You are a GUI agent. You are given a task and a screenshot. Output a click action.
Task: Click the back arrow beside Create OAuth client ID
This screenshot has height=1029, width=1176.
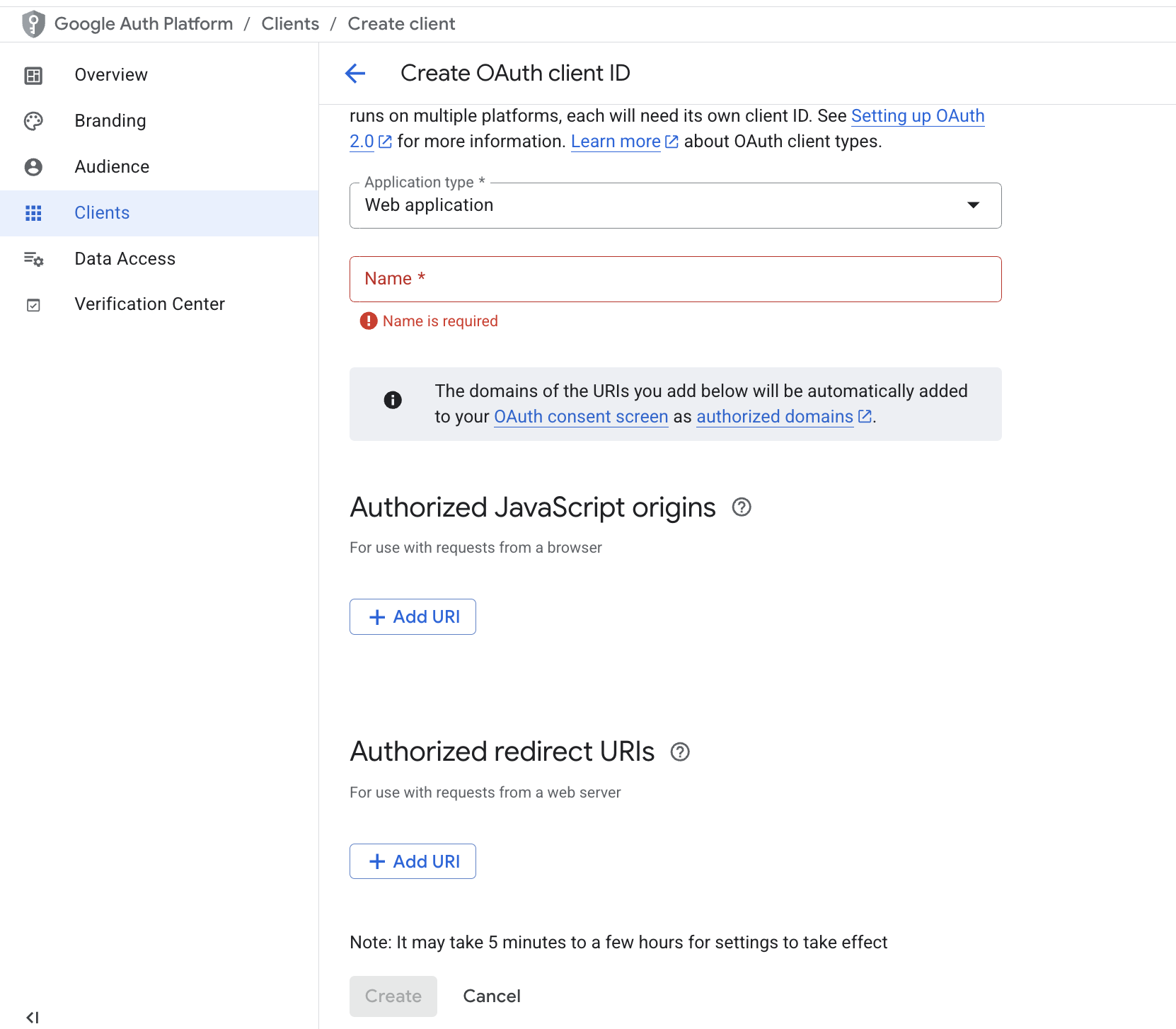355,73
